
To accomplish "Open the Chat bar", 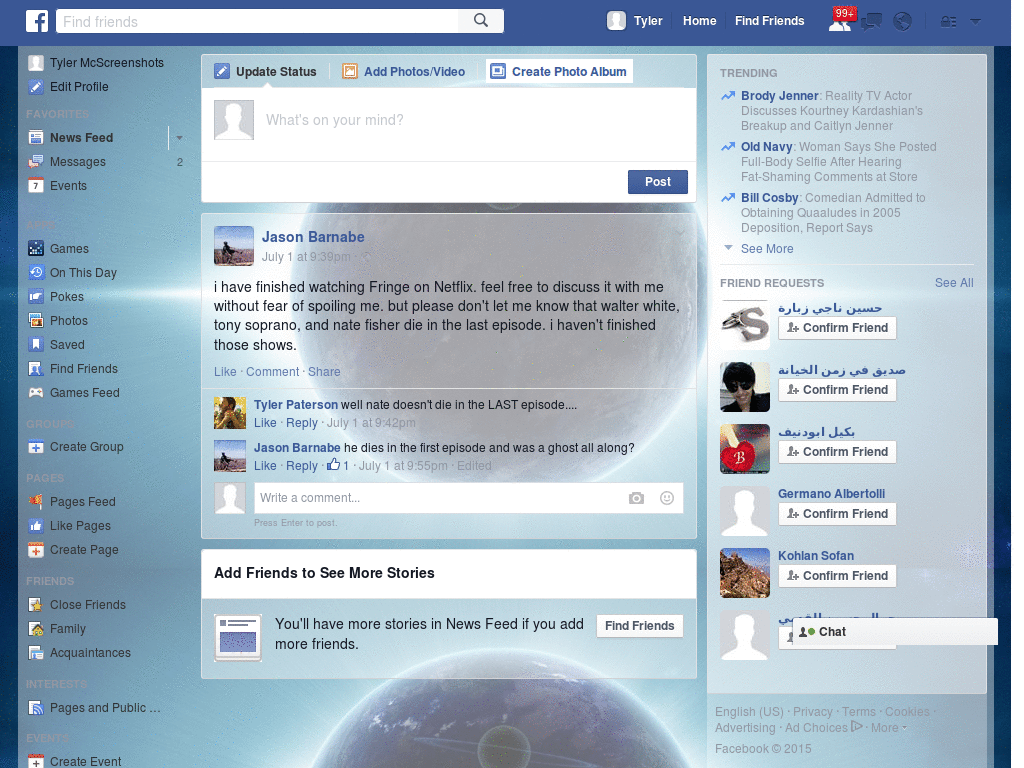I will pos(895,632).
